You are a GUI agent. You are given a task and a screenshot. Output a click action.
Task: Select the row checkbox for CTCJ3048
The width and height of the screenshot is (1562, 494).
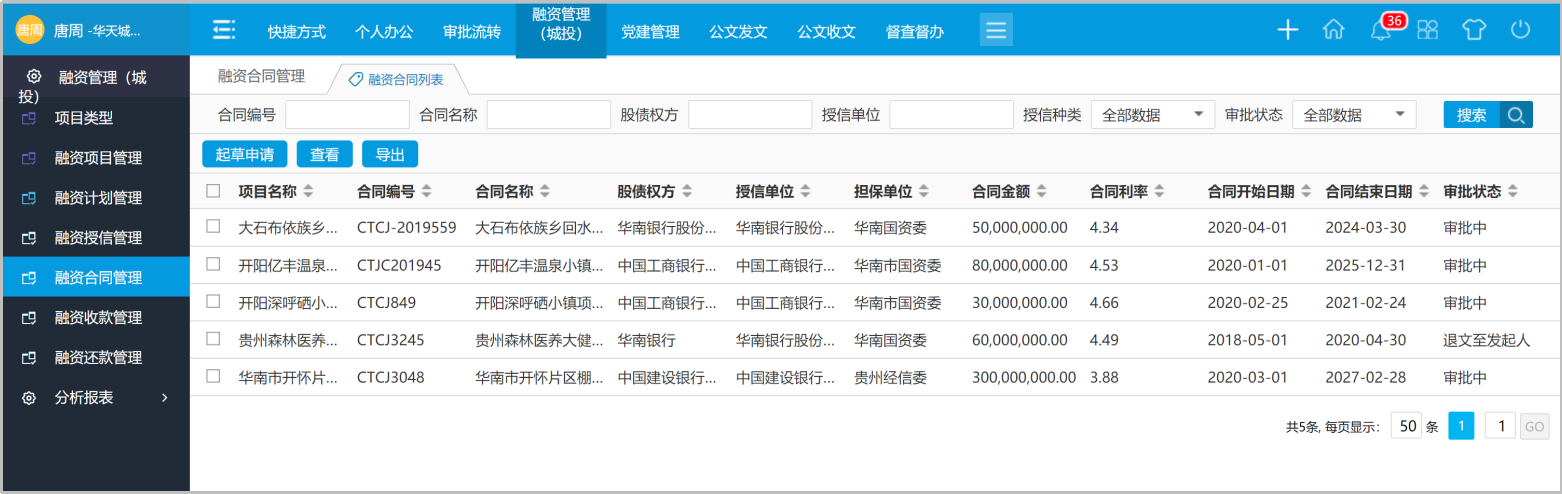(213, 377)
